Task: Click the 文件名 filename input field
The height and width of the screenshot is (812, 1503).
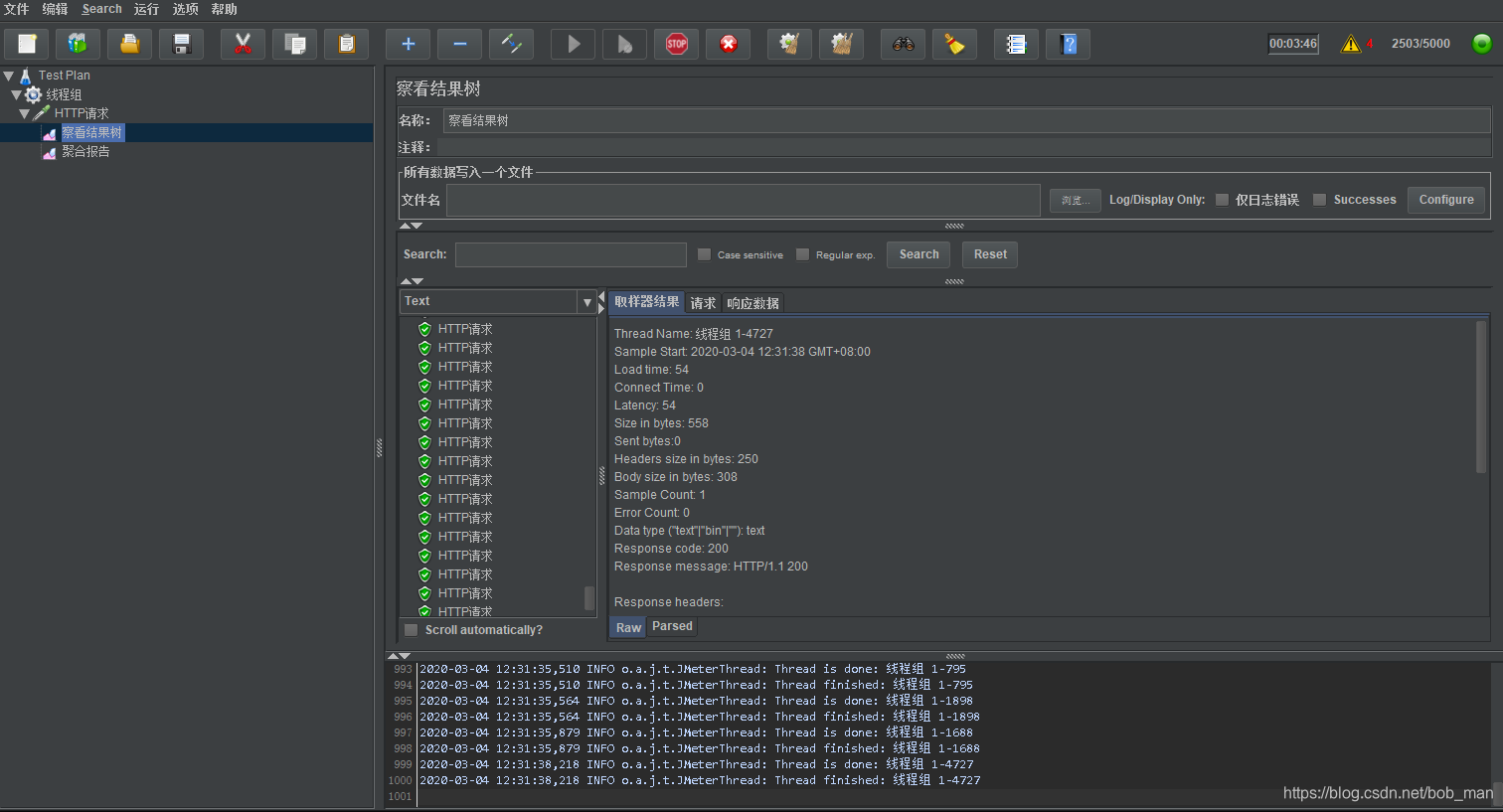Action: (x=744, y=200)
